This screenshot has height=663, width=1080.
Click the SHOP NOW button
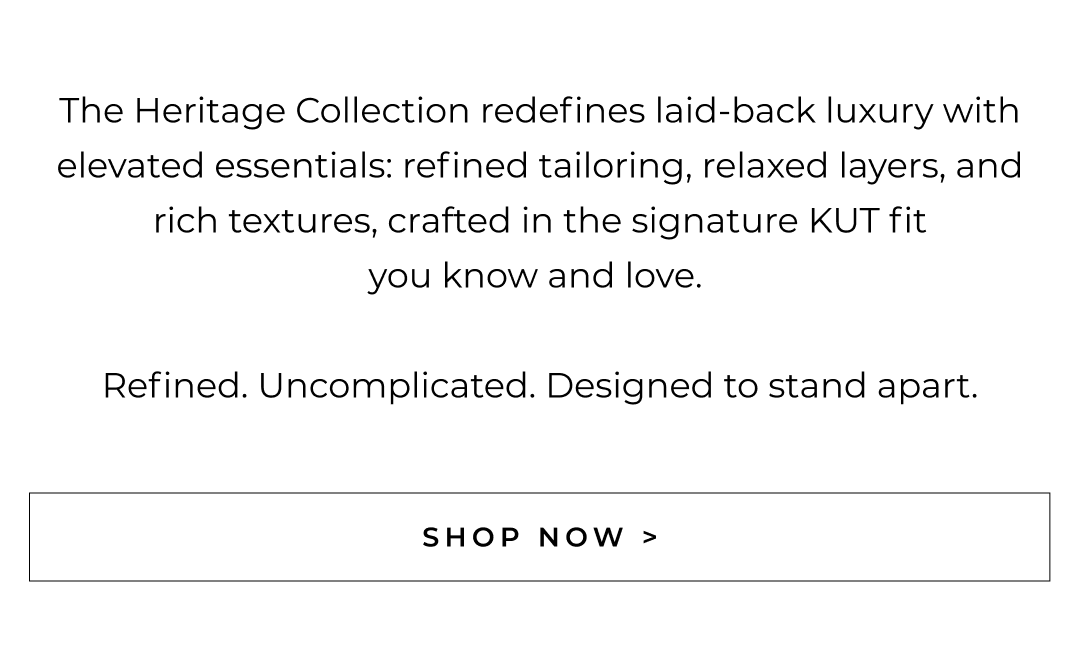click(539, 537)
